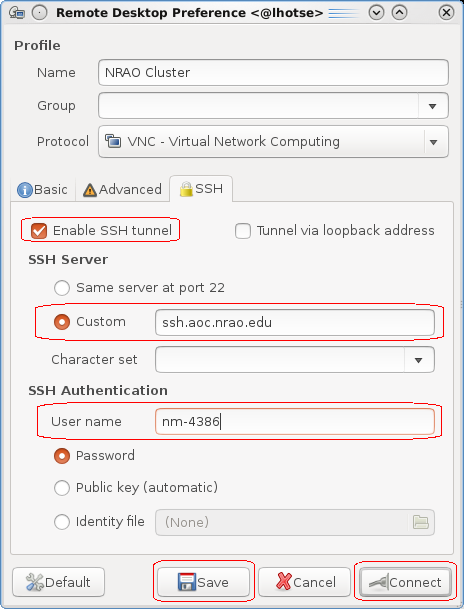The width and height of the screenshot is (464, 609).
Task: Click the Default button
Action: (59, 582)
